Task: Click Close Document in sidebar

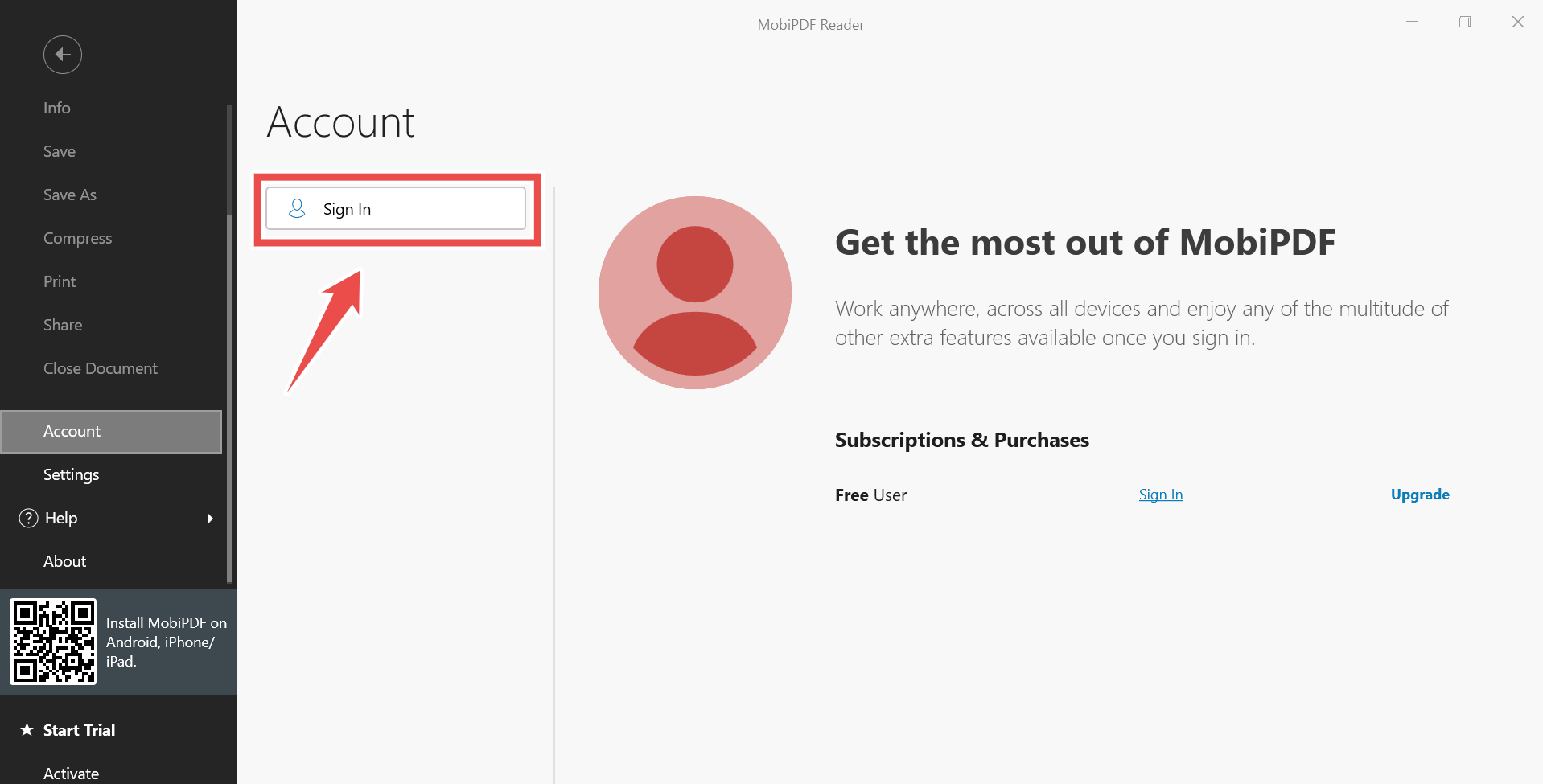Action: pos(101,368)
